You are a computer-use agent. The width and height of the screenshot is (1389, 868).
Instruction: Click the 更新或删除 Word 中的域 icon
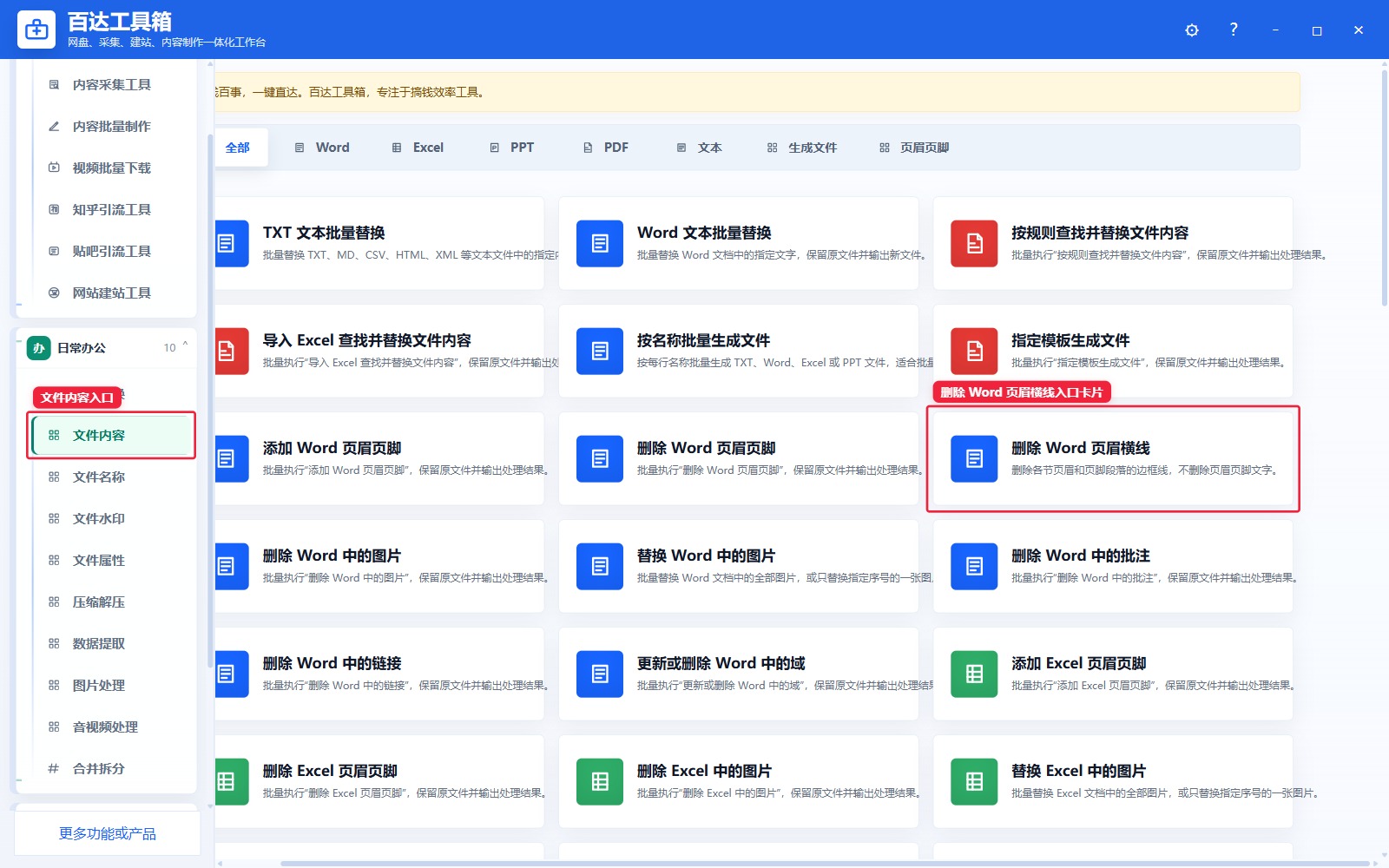tap(600, 674)
